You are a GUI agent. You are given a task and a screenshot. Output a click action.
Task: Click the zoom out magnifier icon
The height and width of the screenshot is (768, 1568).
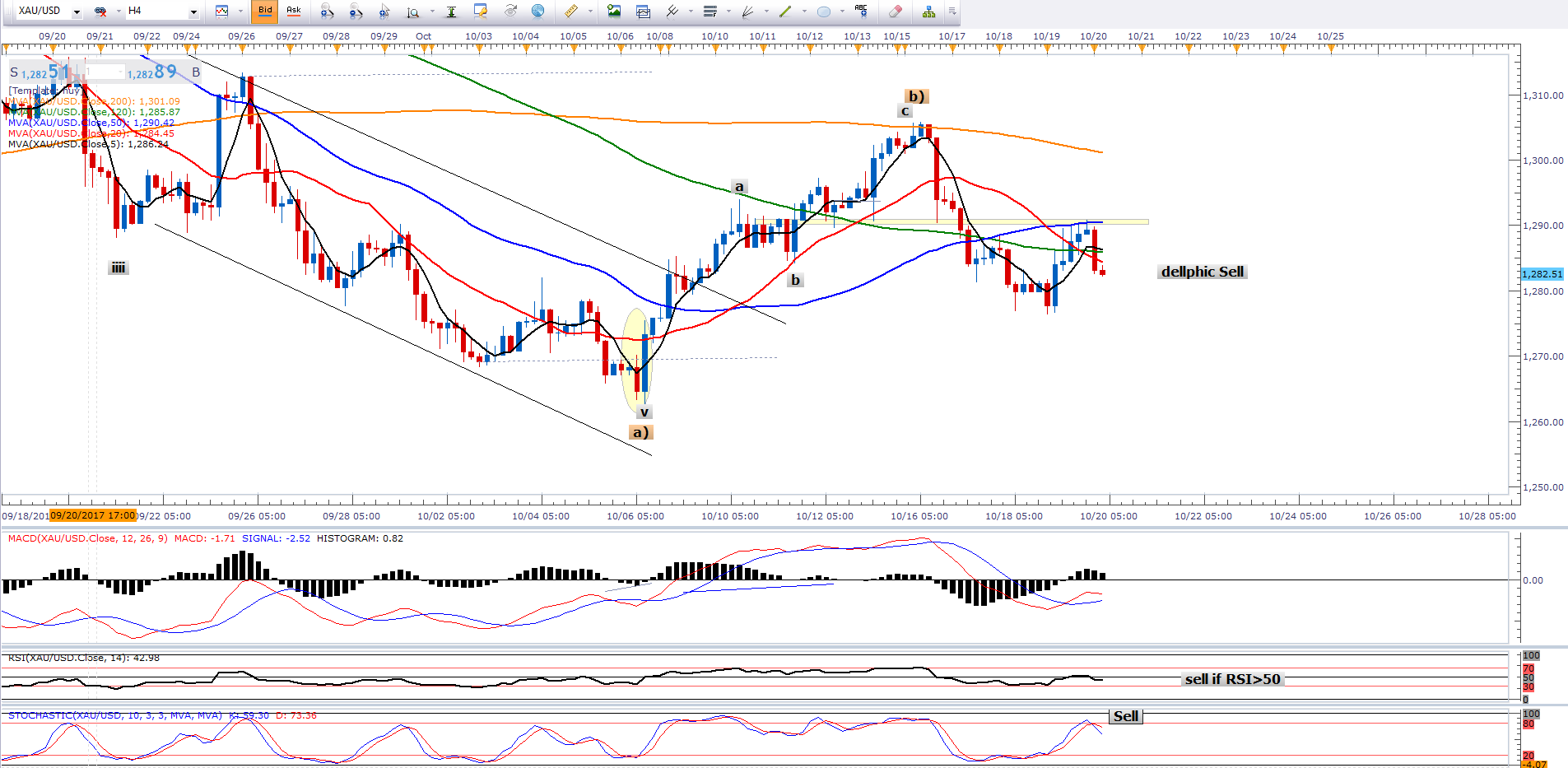[356, 12]
